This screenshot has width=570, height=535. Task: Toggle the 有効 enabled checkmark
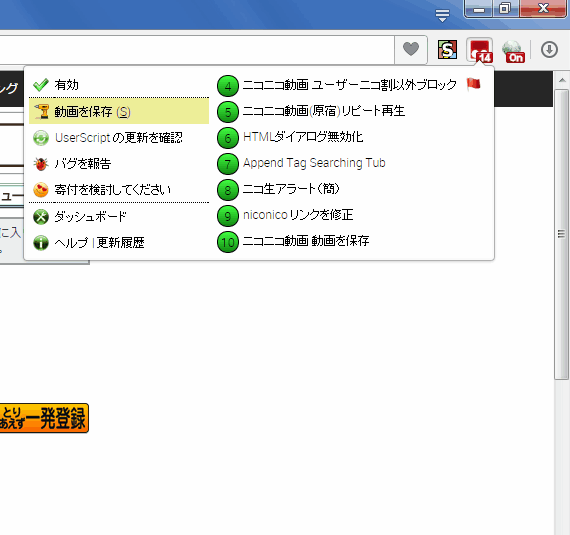pos(41,85)
